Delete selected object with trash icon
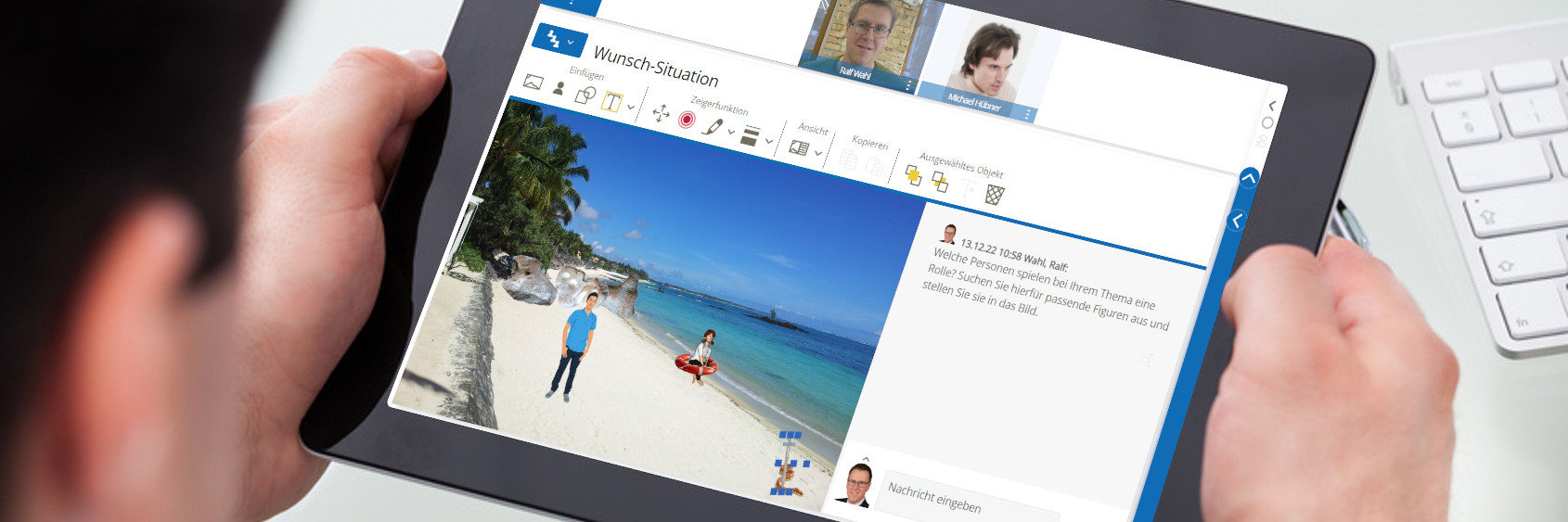Screen dimensions: 1568x522 (995, 195)
